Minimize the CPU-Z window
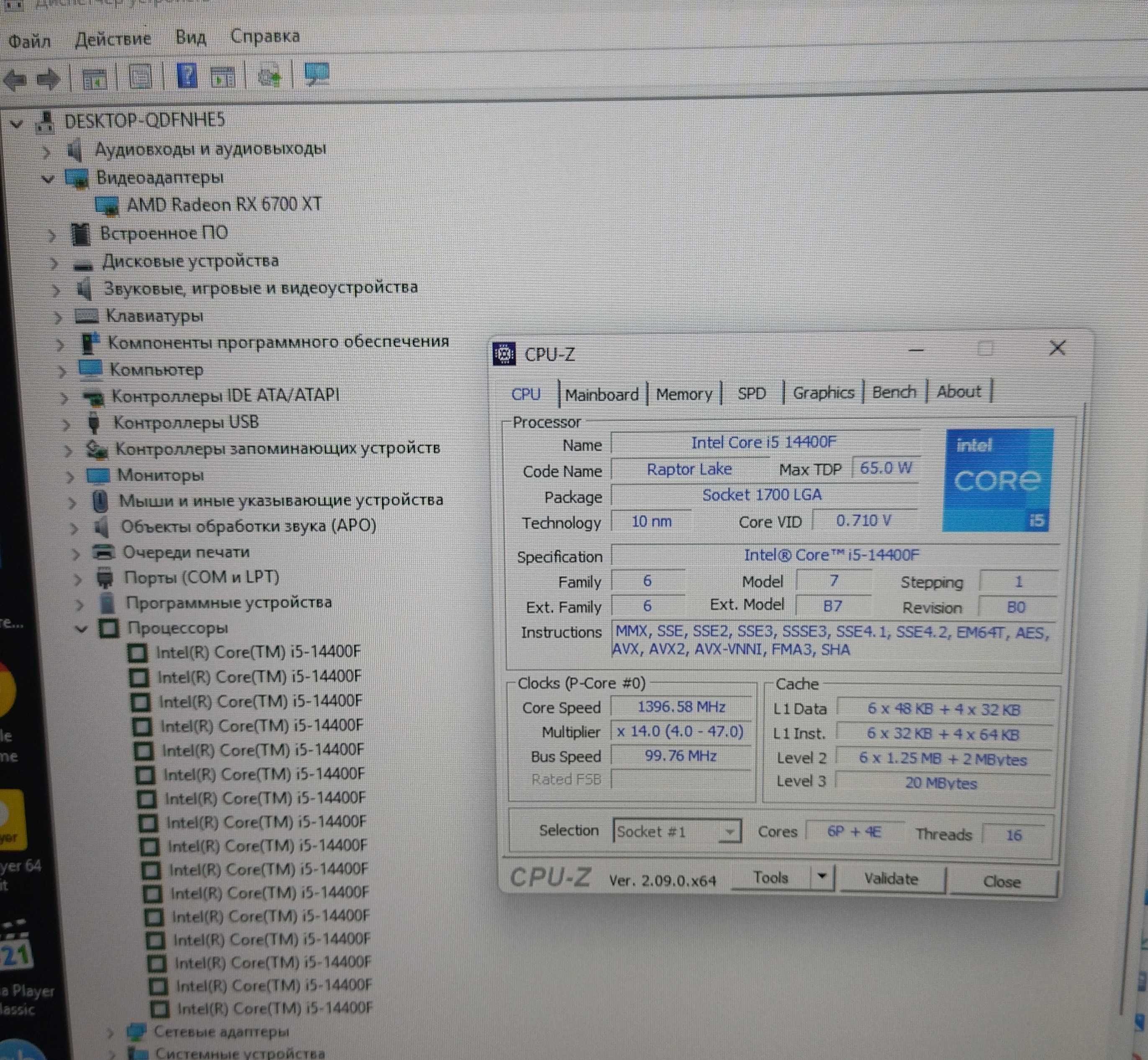This screenshot has height=1060, width=1148. 916,349
